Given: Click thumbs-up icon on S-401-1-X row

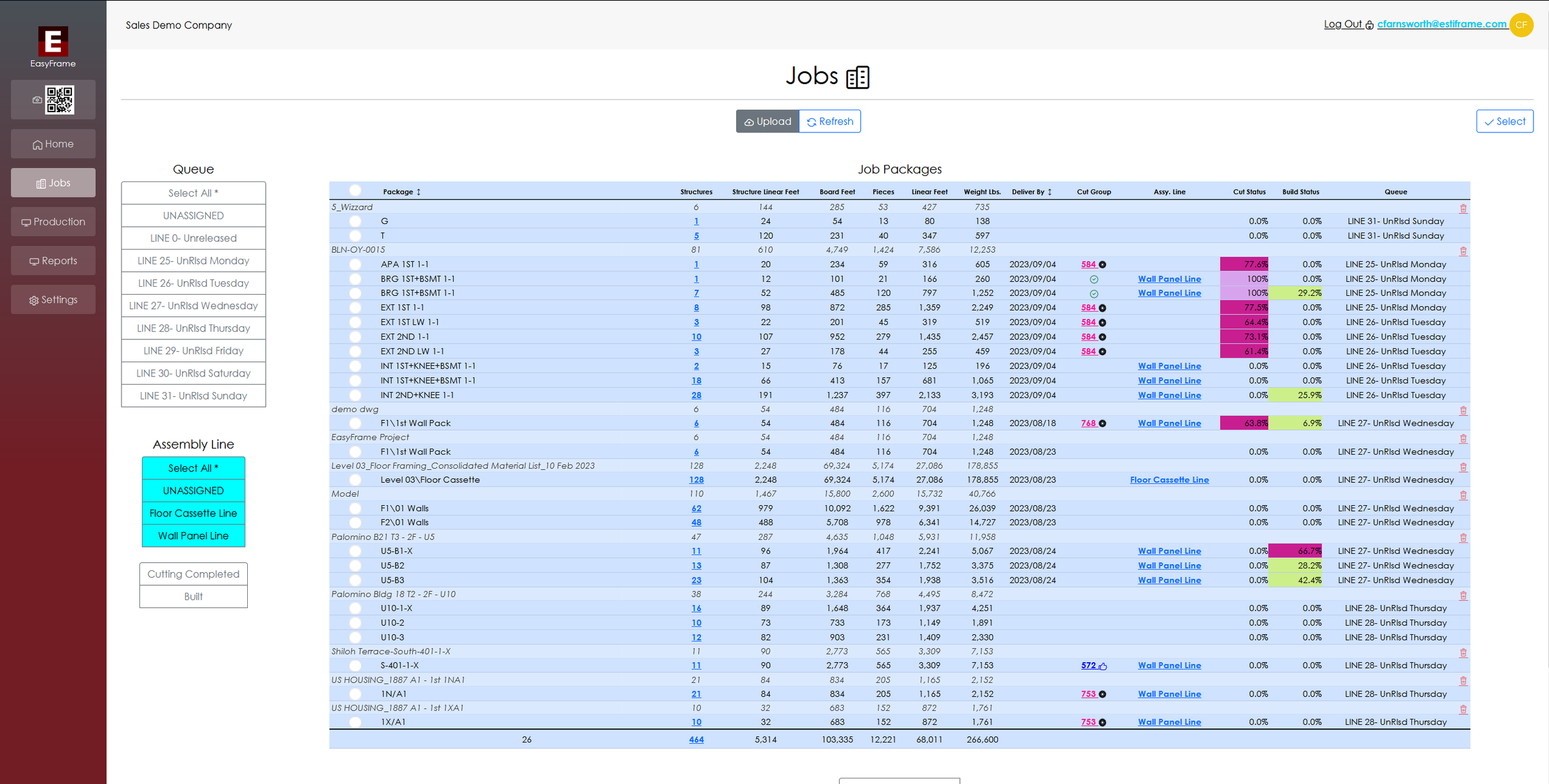Looking at the screenshot, I should click(1103, 666).
